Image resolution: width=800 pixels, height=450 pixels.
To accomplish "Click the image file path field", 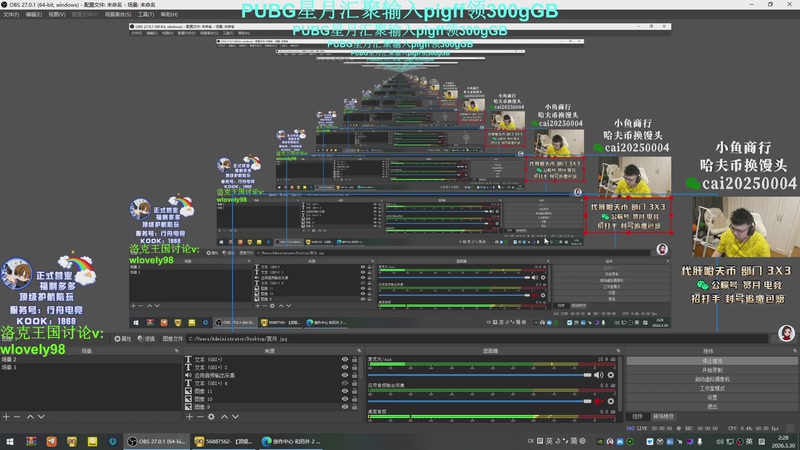I will (477, 339).
